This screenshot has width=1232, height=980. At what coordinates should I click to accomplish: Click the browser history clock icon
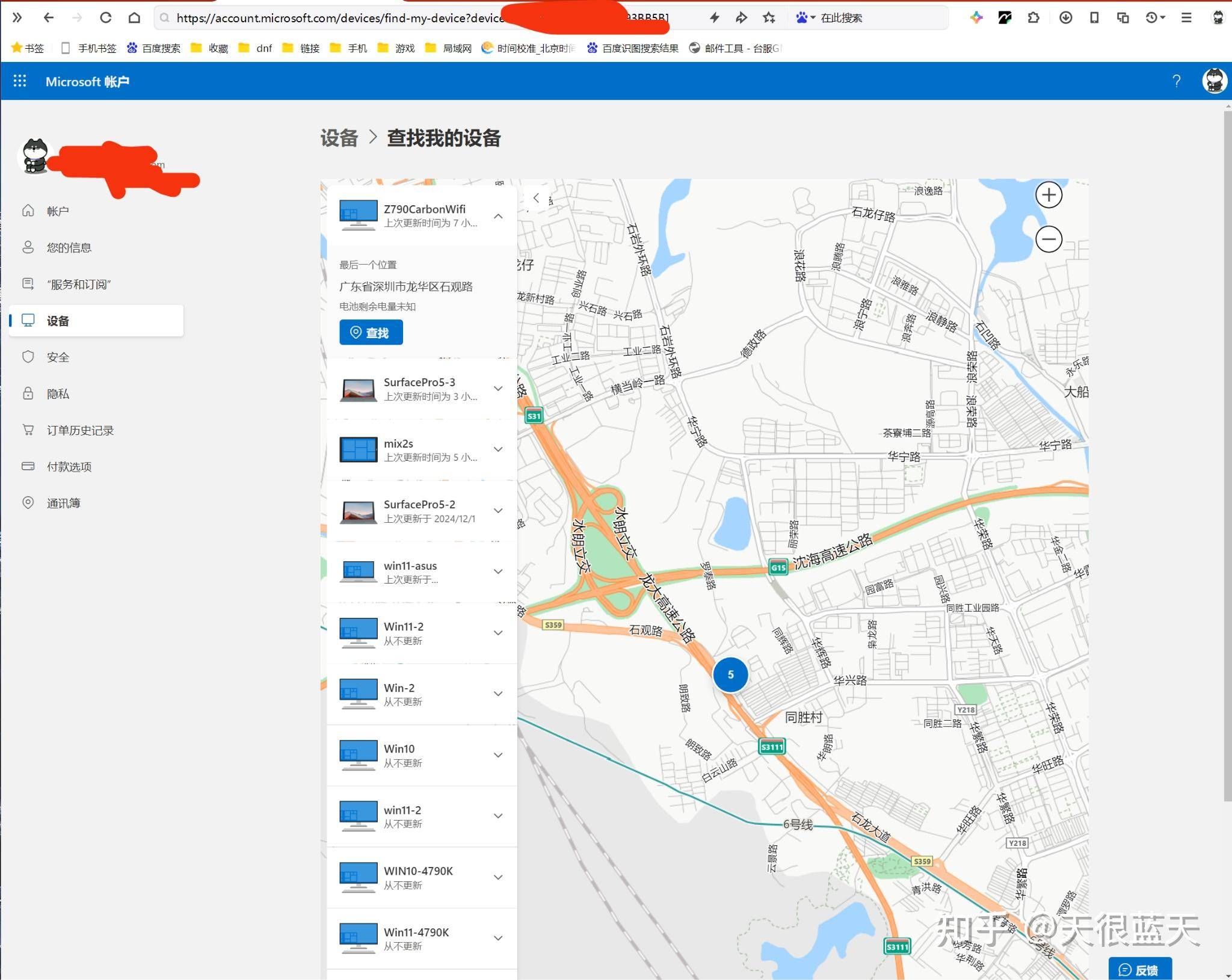[x=1154, y=18]
